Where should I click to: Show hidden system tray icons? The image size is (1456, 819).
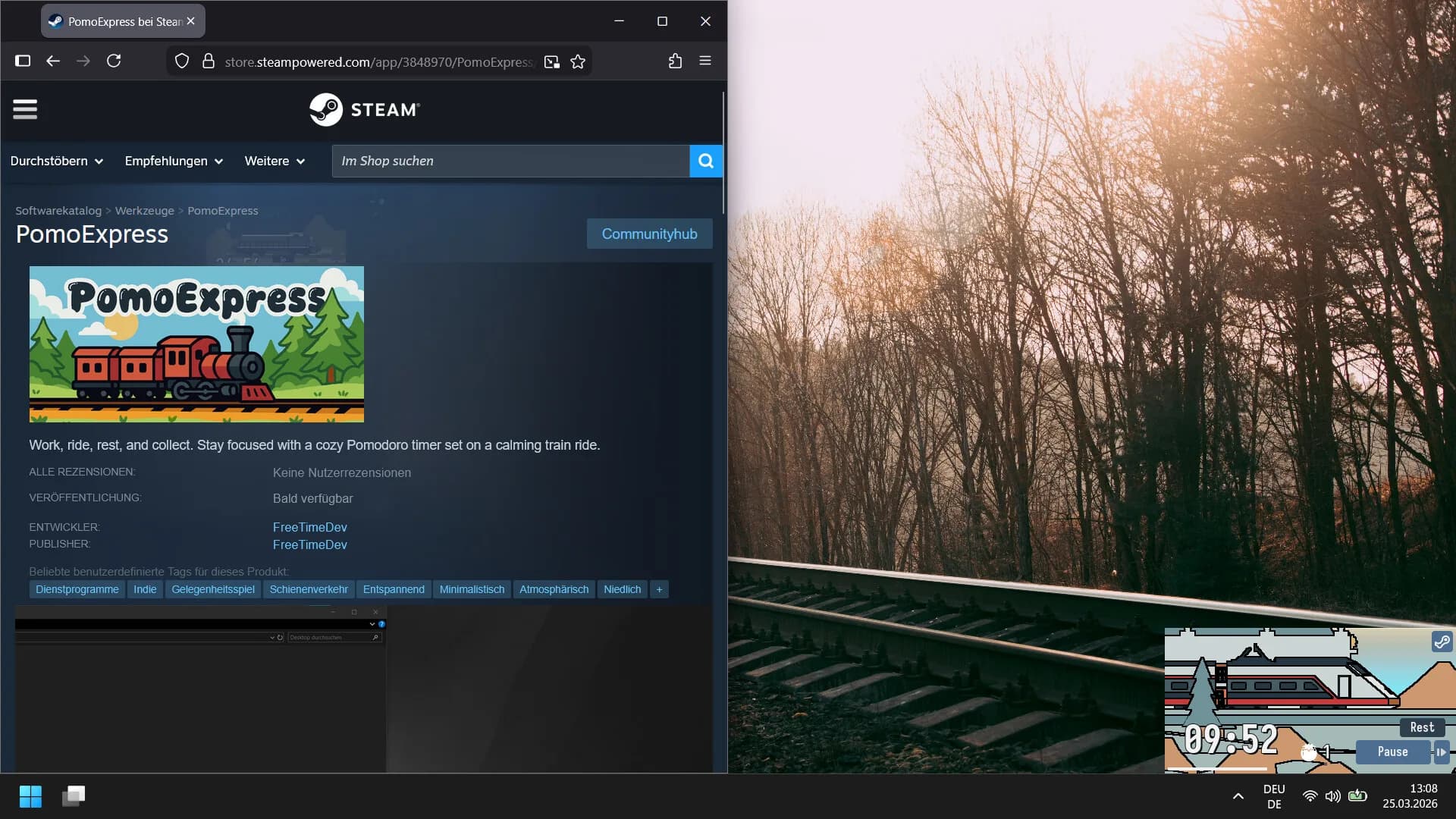[1238, 796]
